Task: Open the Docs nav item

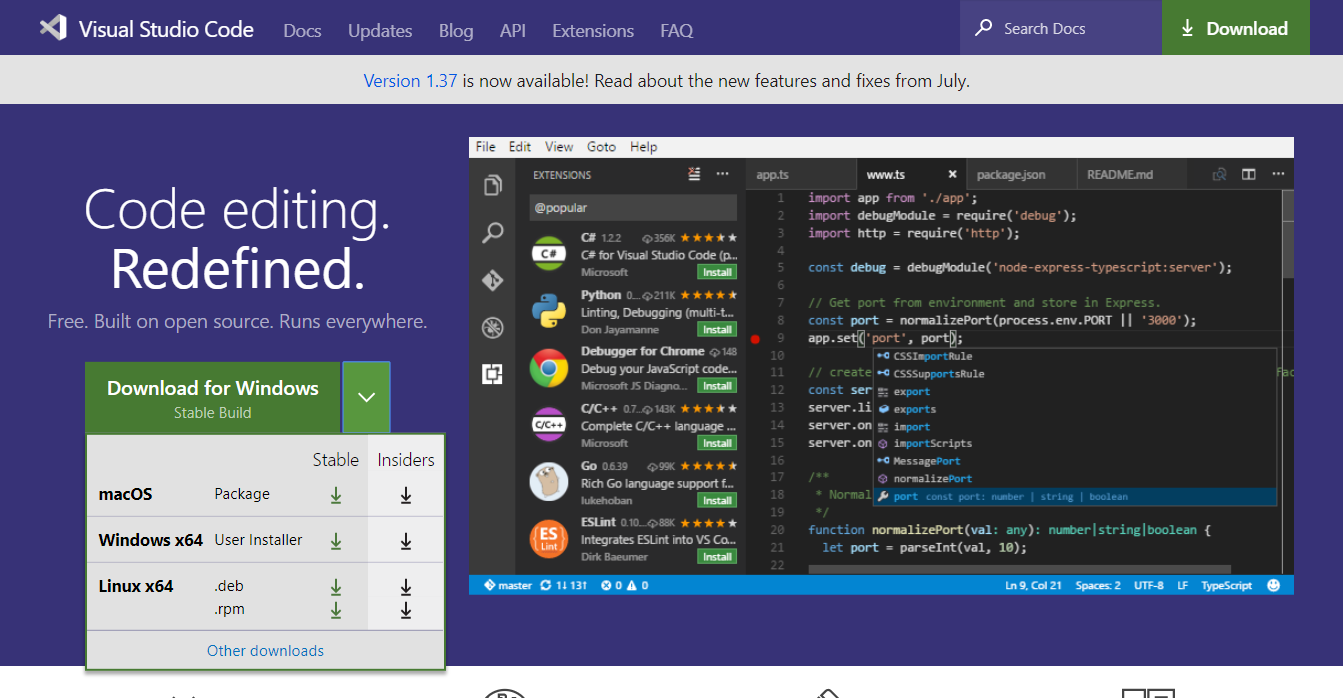Action: (302, 31)
